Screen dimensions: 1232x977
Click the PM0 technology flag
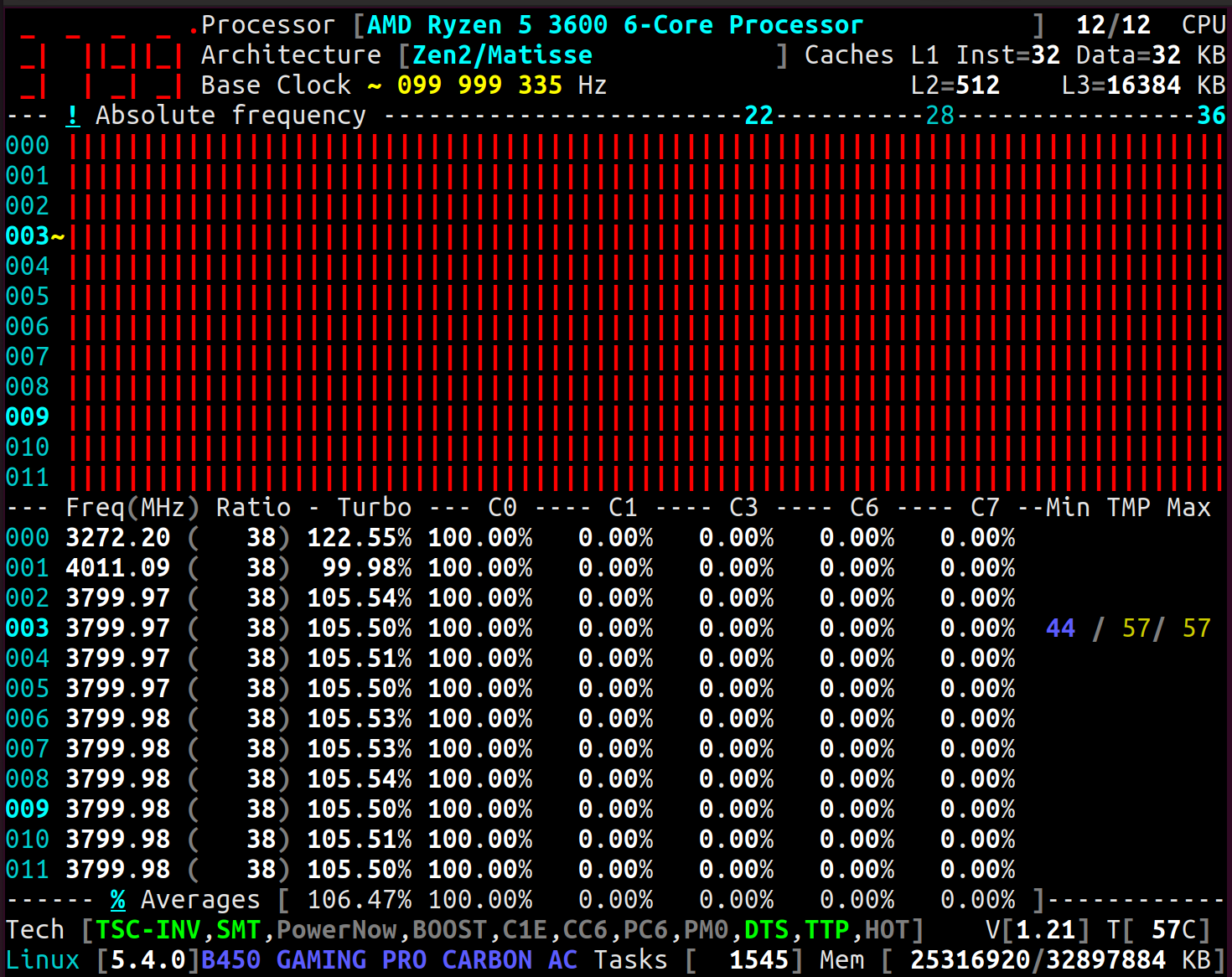[x=706, y=930]
